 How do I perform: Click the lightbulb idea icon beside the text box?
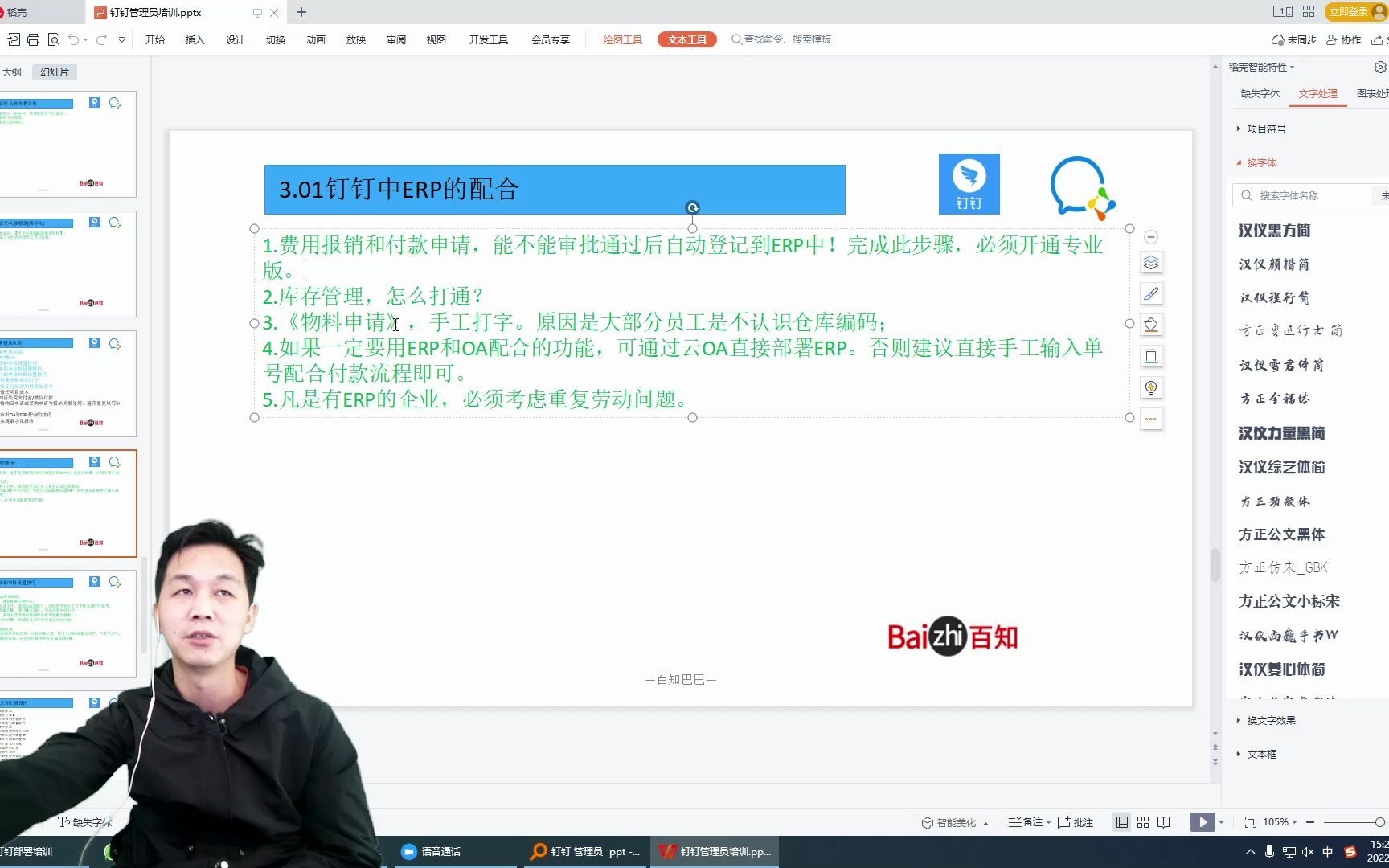(x=1151, y=387)
